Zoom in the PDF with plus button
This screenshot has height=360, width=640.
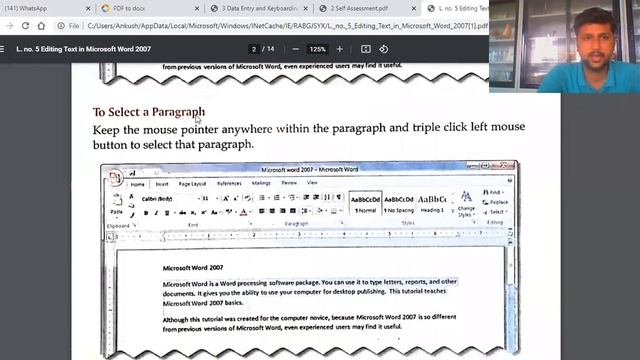tap(340, 49)
